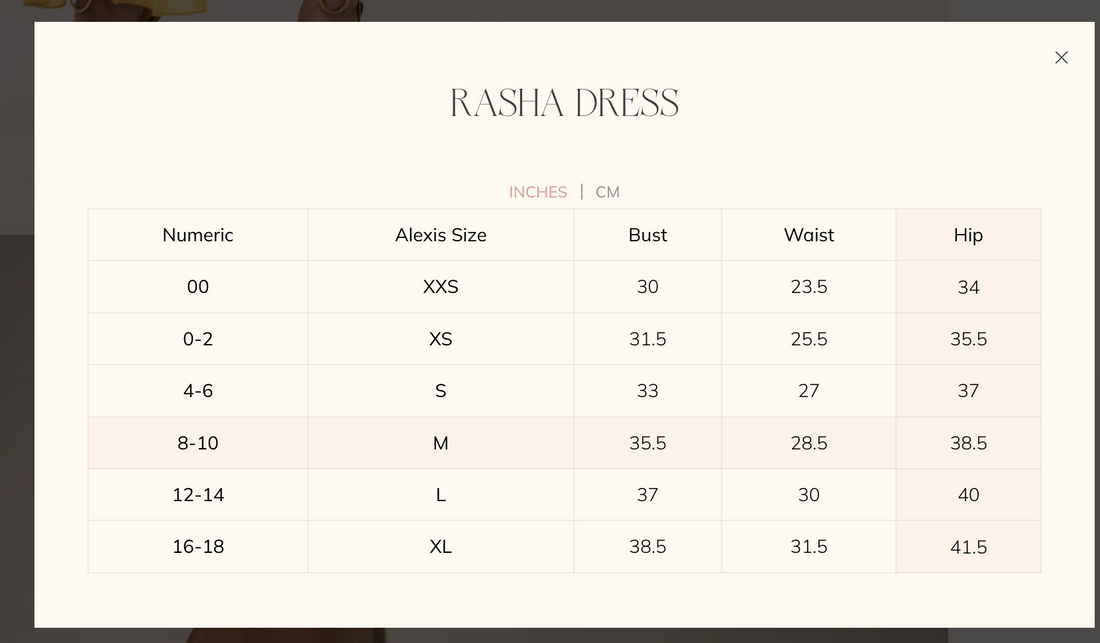Click waist value 27 for size S

[809, 391]
